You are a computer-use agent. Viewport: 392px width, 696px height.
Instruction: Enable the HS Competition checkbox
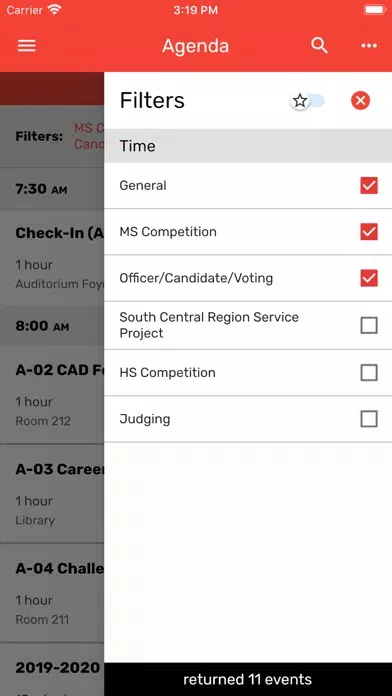pos(369,372)
